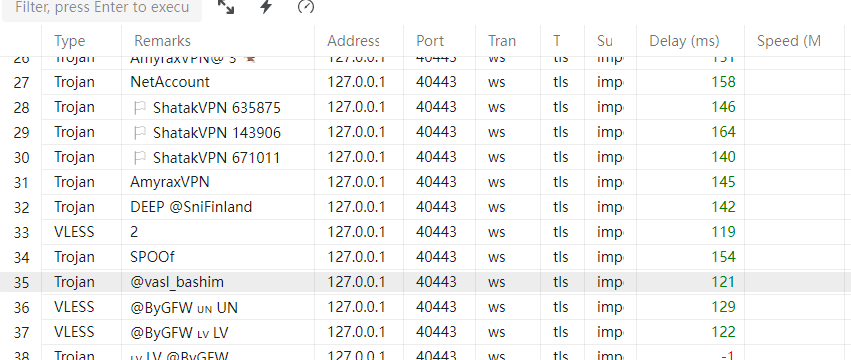This screenshot has width=851, height=360.
Task: Click row number 27
Action: tap(21, 83)
